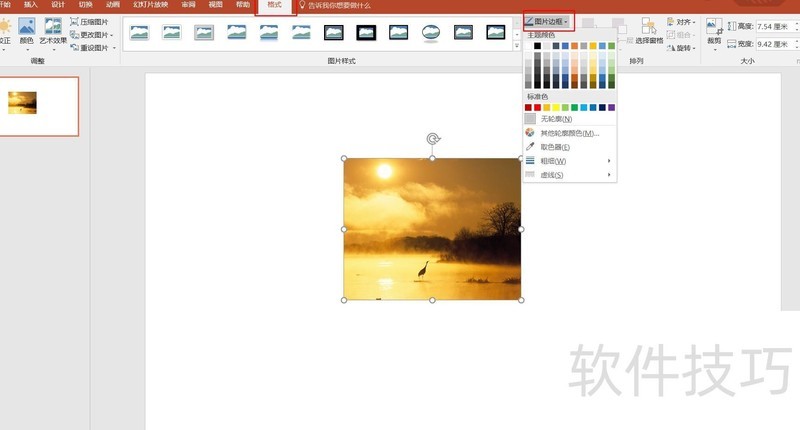Open the 更改图片 dropdown arrow
Screen dimensions: 800x430
click(x=112, y=35)
